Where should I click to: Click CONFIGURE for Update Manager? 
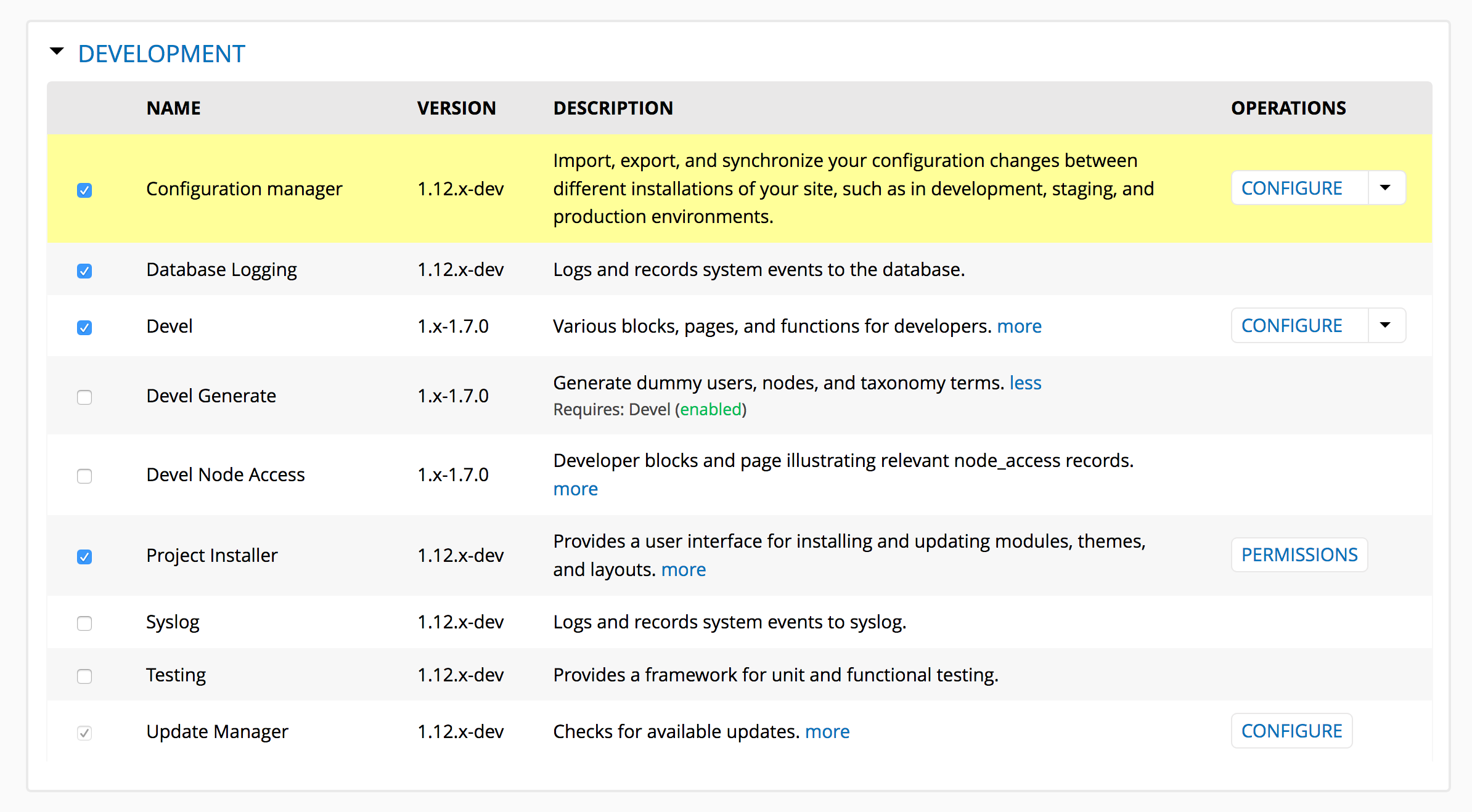pyautogui.click(x=1292, y=731)
